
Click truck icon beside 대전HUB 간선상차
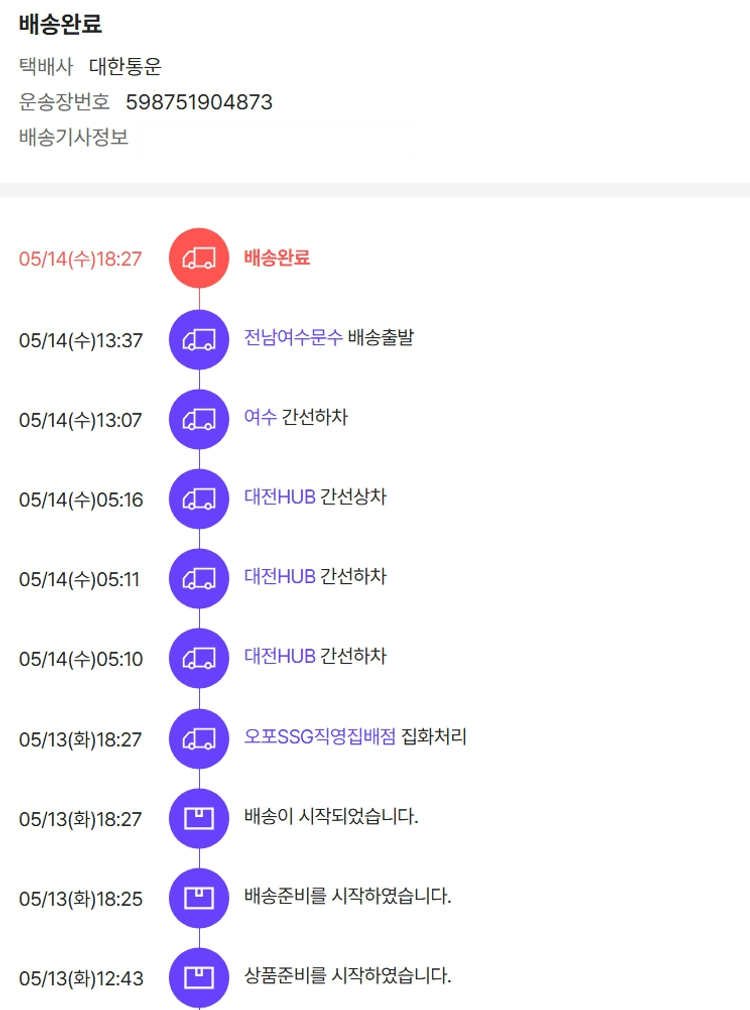[199, 499]
